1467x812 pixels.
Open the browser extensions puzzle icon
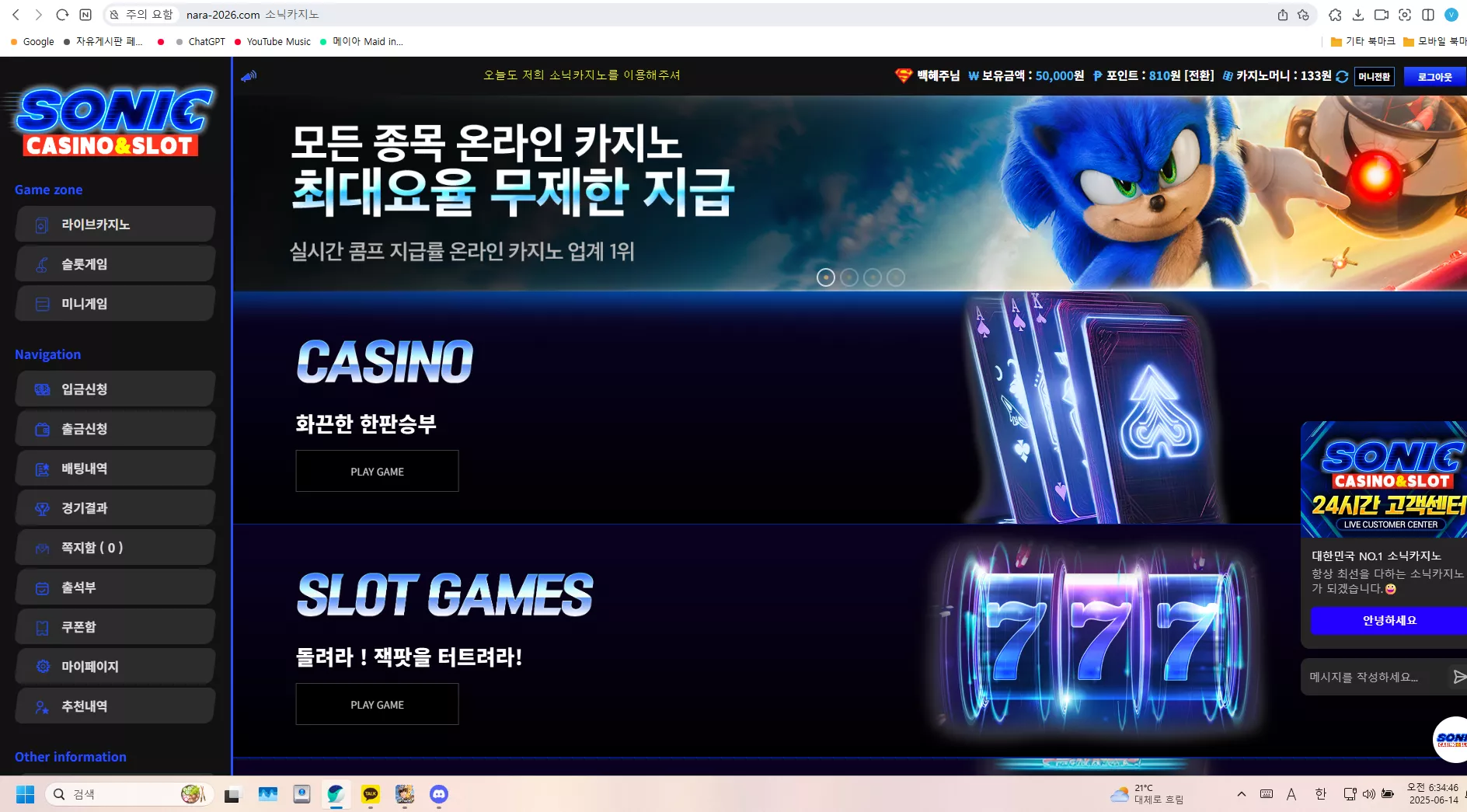(1335, 15)
